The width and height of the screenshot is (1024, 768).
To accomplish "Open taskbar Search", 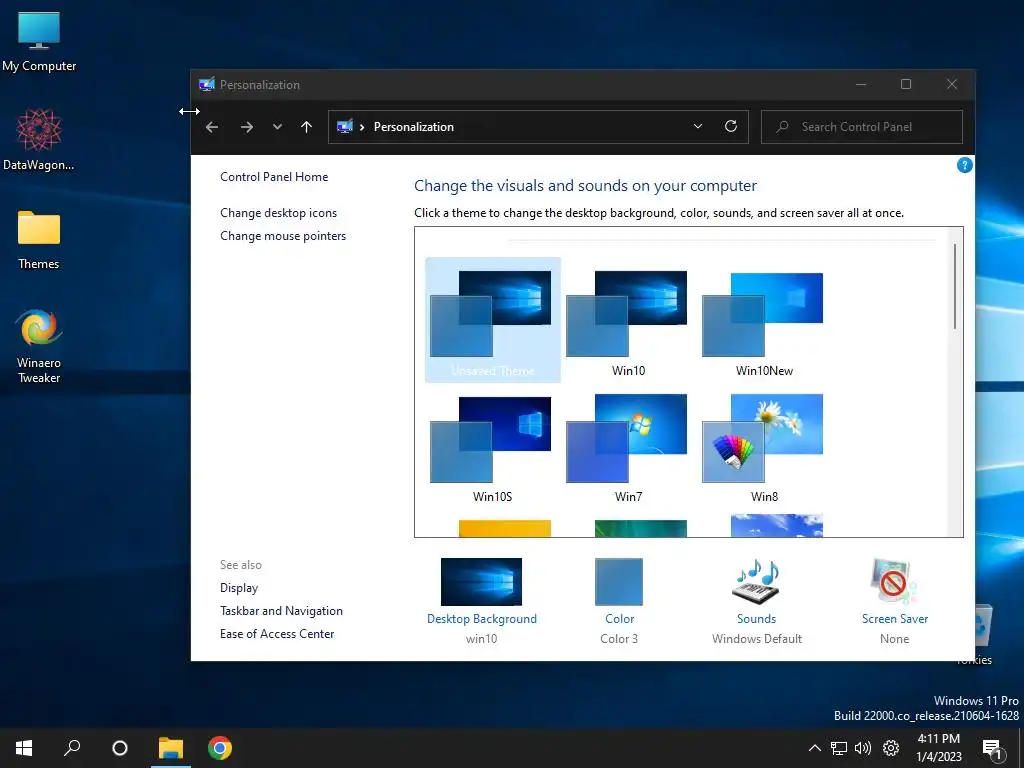I will (x=72, y=748).
